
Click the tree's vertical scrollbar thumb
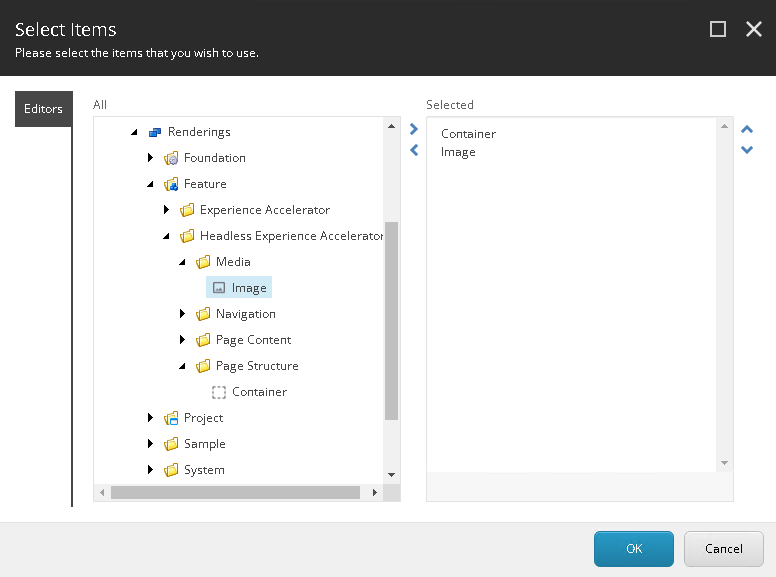coord(391,321)
